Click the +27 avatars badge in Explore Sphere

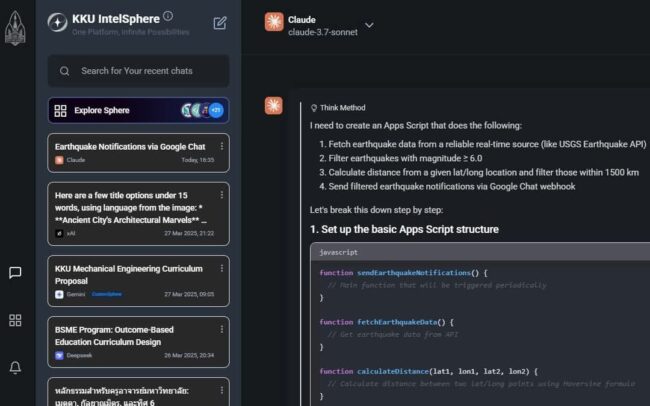tap(216, 110)
